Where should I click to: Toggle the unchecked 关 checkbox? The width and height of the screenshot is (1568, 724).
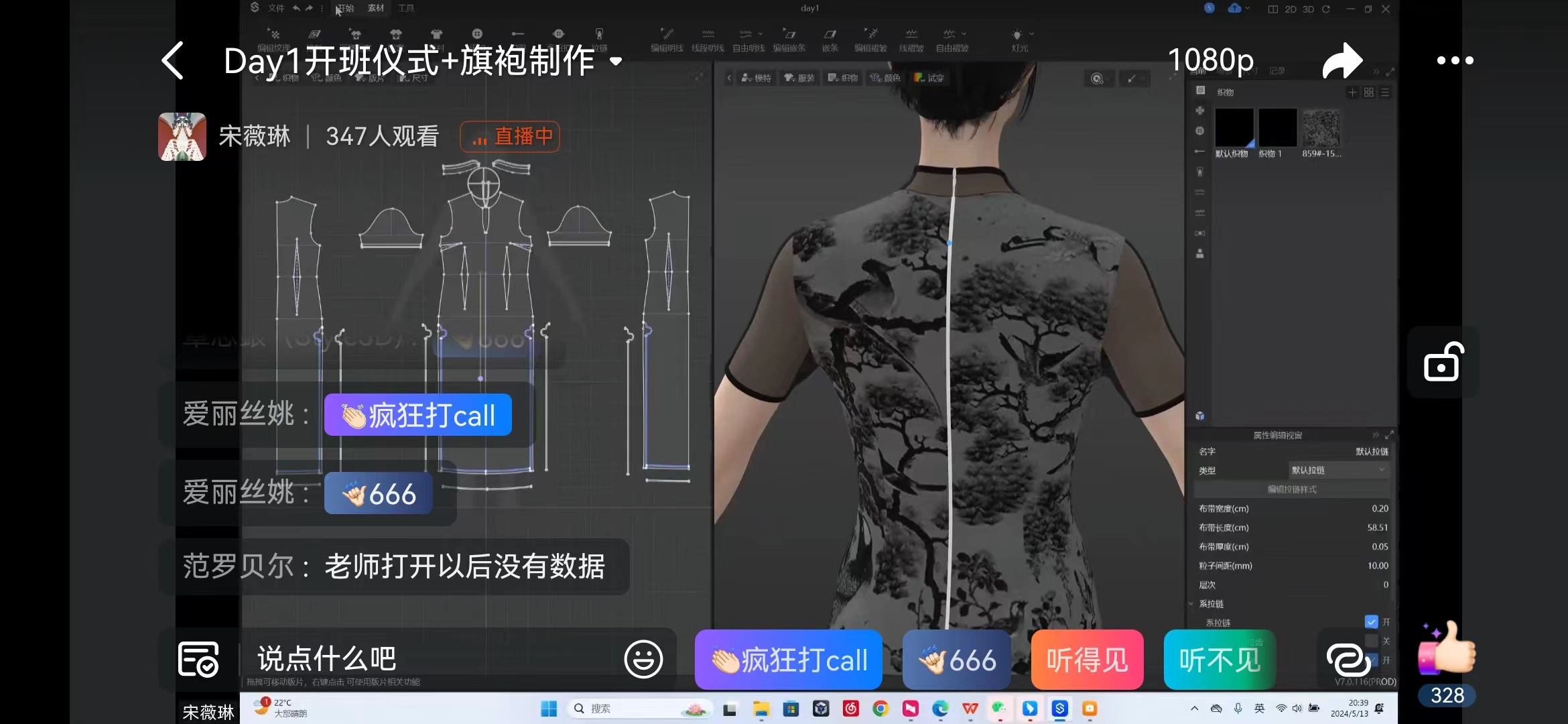1371,641
